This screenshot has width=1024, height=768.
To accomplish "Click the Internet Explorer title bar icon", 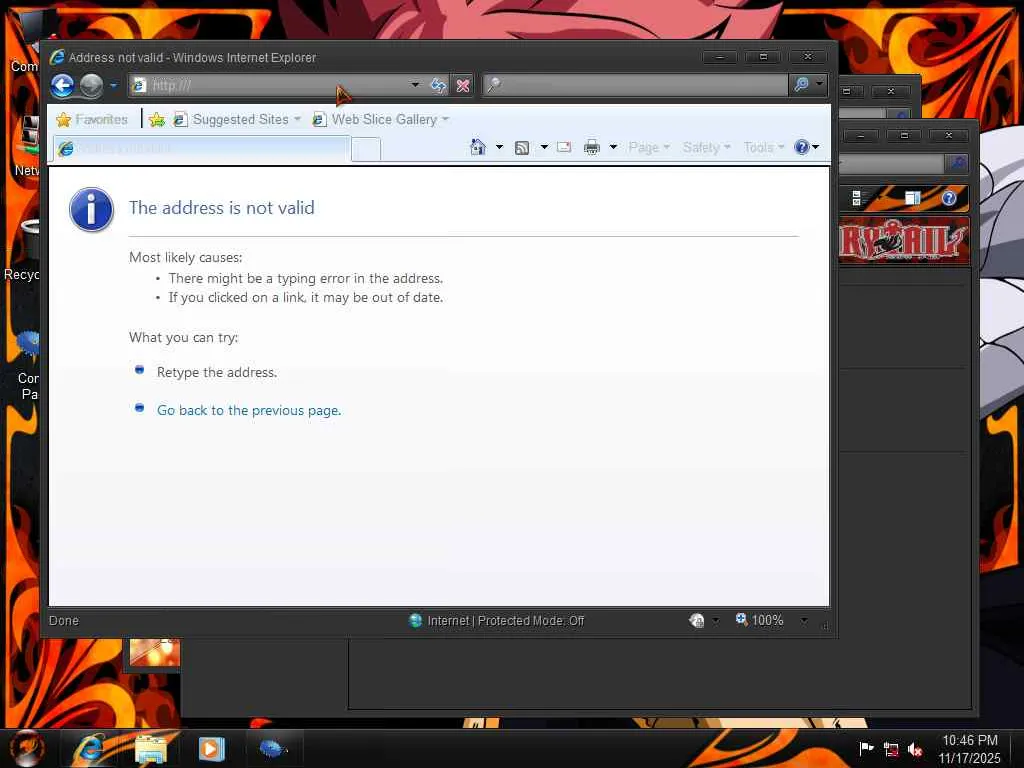I will (x=57, y=57).
